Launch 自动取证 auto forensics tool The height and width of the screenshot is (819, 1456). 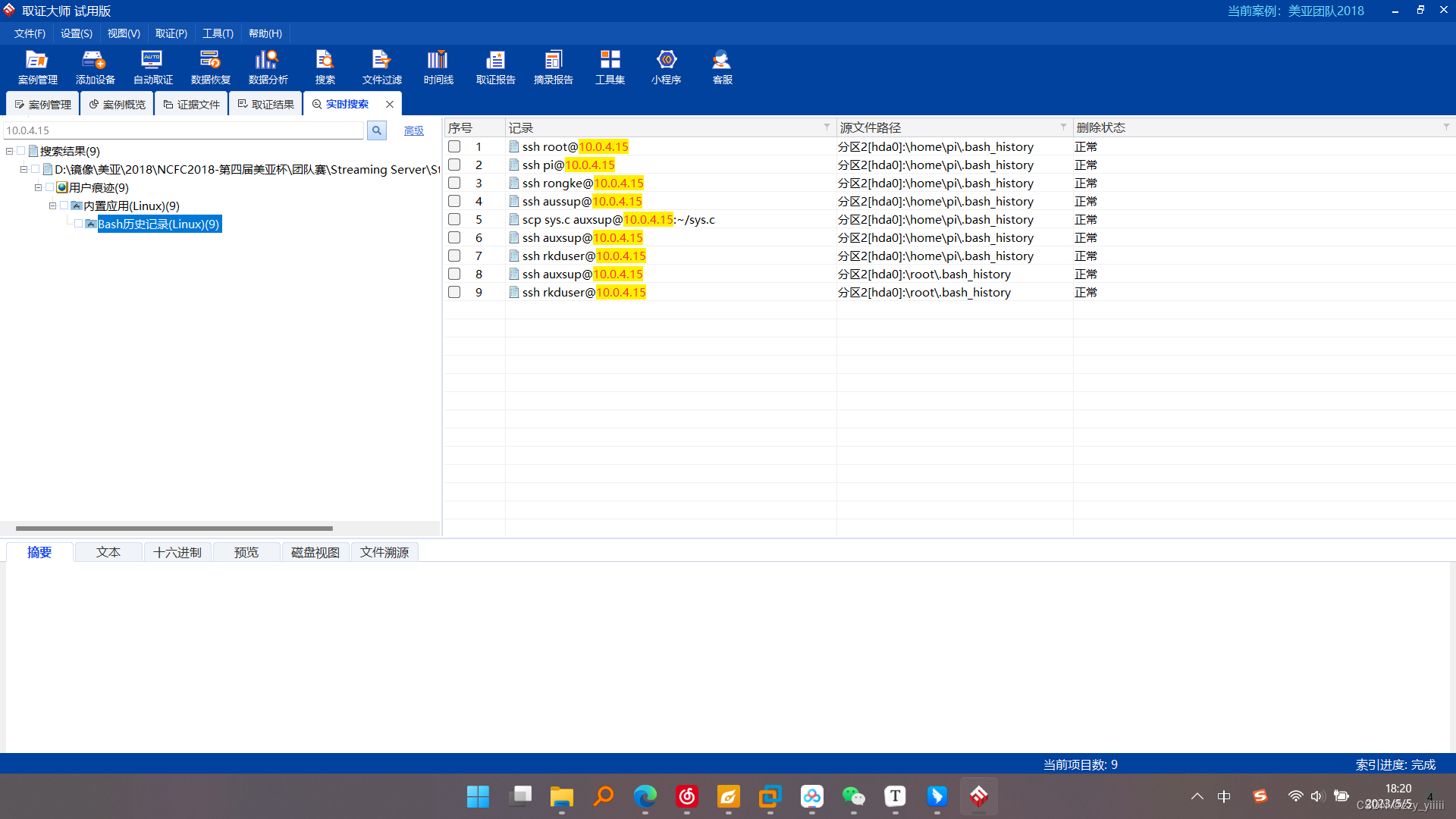[152, 67]
